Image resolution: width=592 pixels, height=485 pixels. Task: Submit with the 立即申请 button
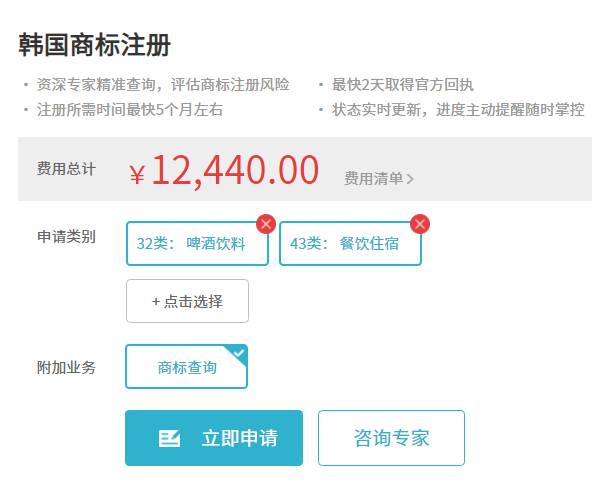pos(214,438)
